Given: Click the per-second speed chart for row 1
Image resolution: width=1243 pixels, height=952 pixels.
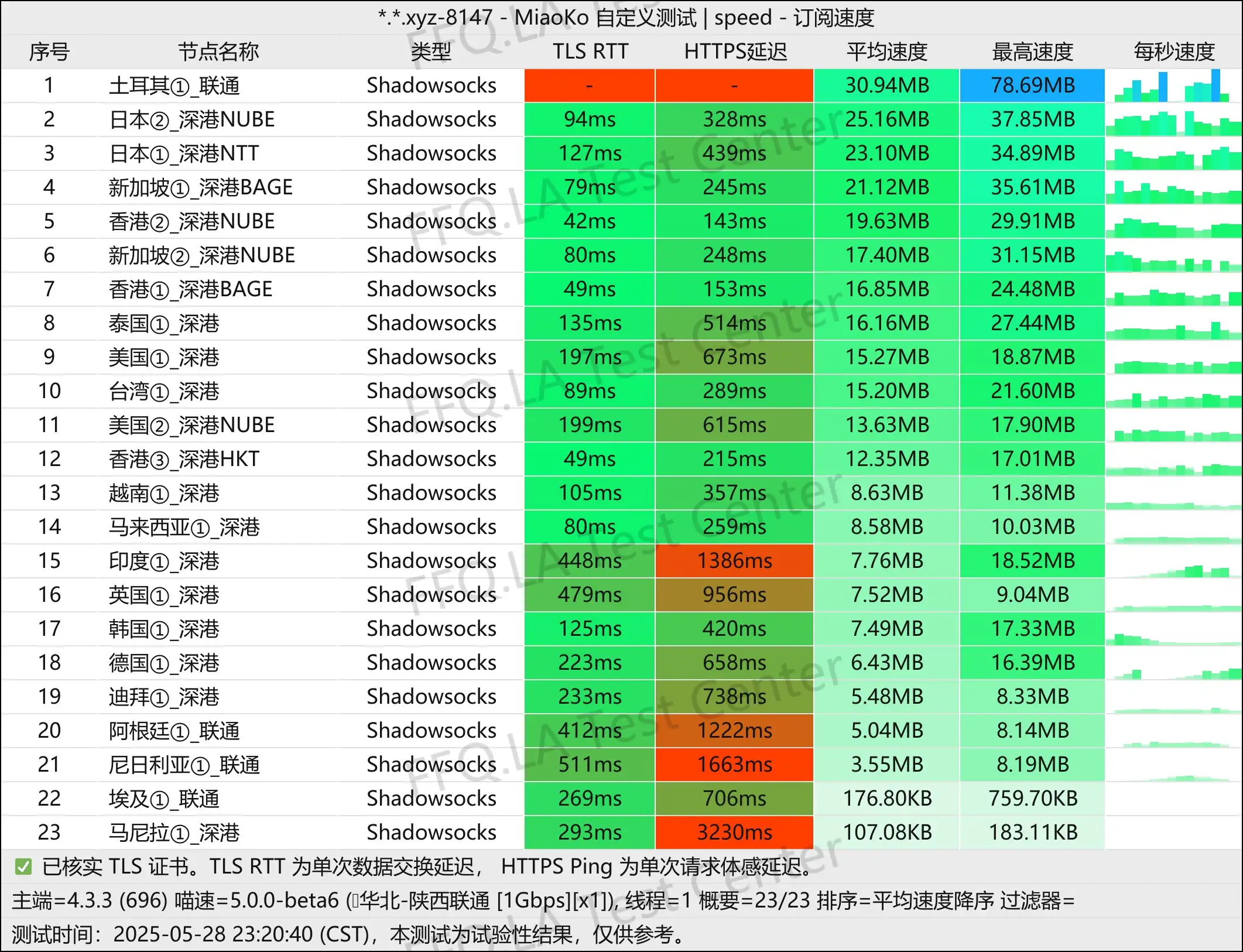Looking at the screenshot, I should tap(1174, 85).
